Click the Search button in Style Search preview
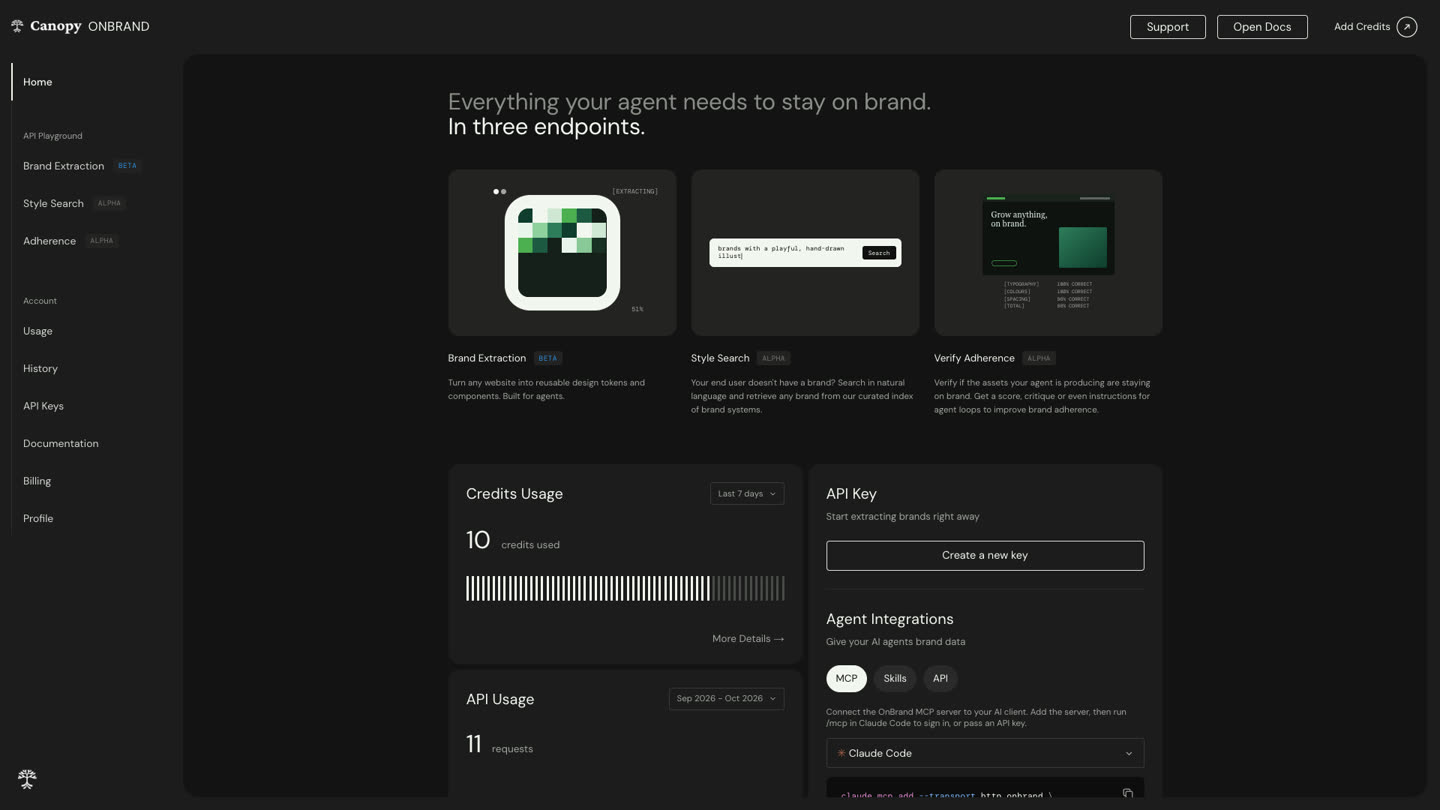1440x810 pixels. coord(879,253)
